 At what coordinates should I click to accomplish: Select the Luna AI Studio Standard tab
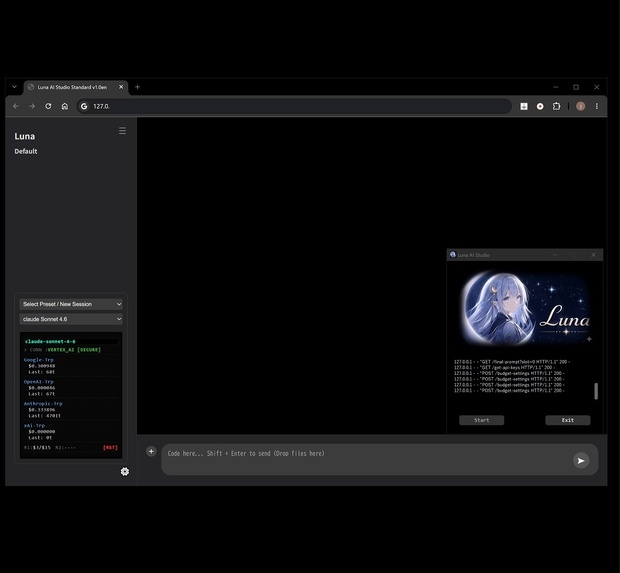click(x=76, y=87)
